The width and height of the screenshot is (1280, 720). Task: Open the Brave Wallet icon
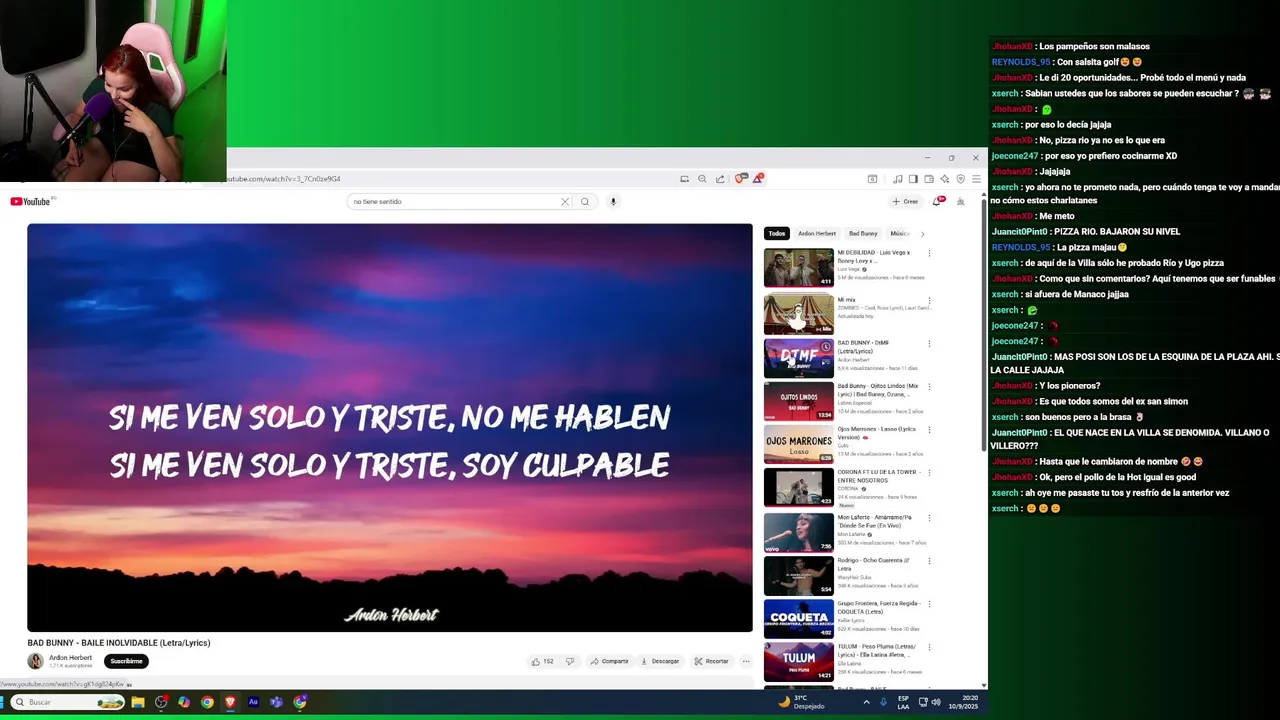pyautogui.click(x=929, y=179)
